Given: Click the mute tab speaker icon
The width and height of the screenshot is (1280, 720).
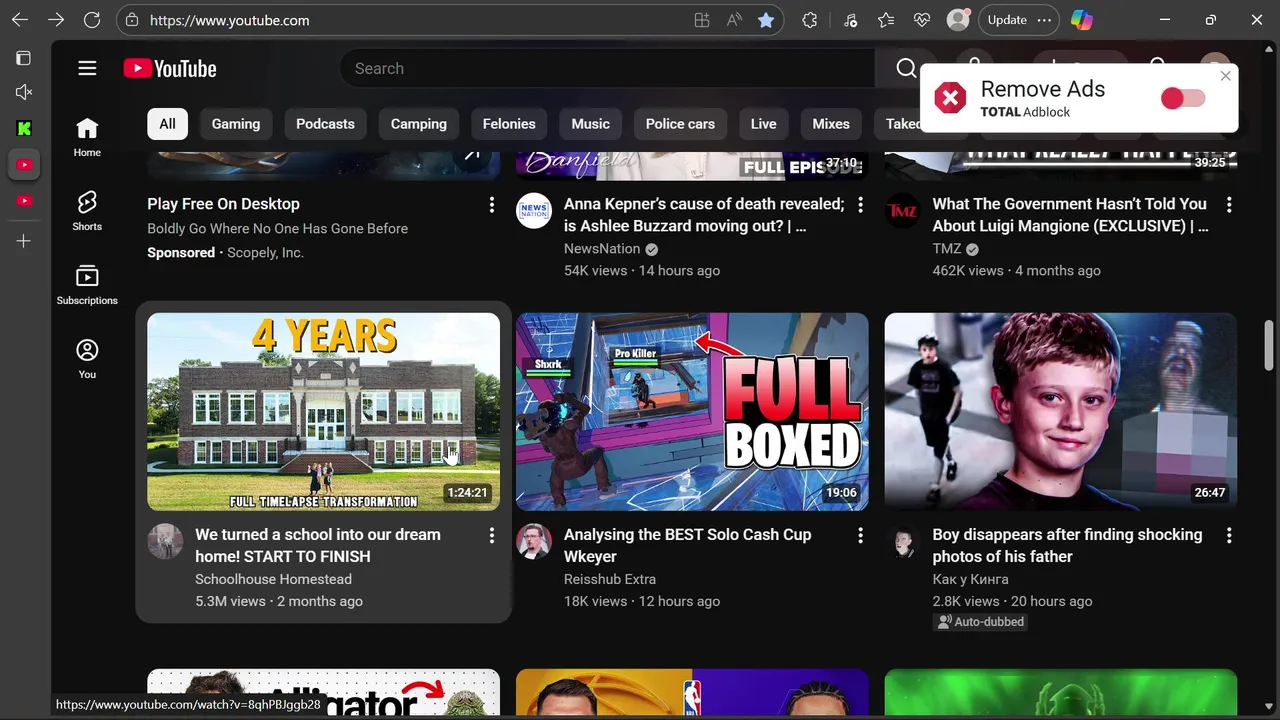Looking at the screenshot, I should click(x=24, y=92).
